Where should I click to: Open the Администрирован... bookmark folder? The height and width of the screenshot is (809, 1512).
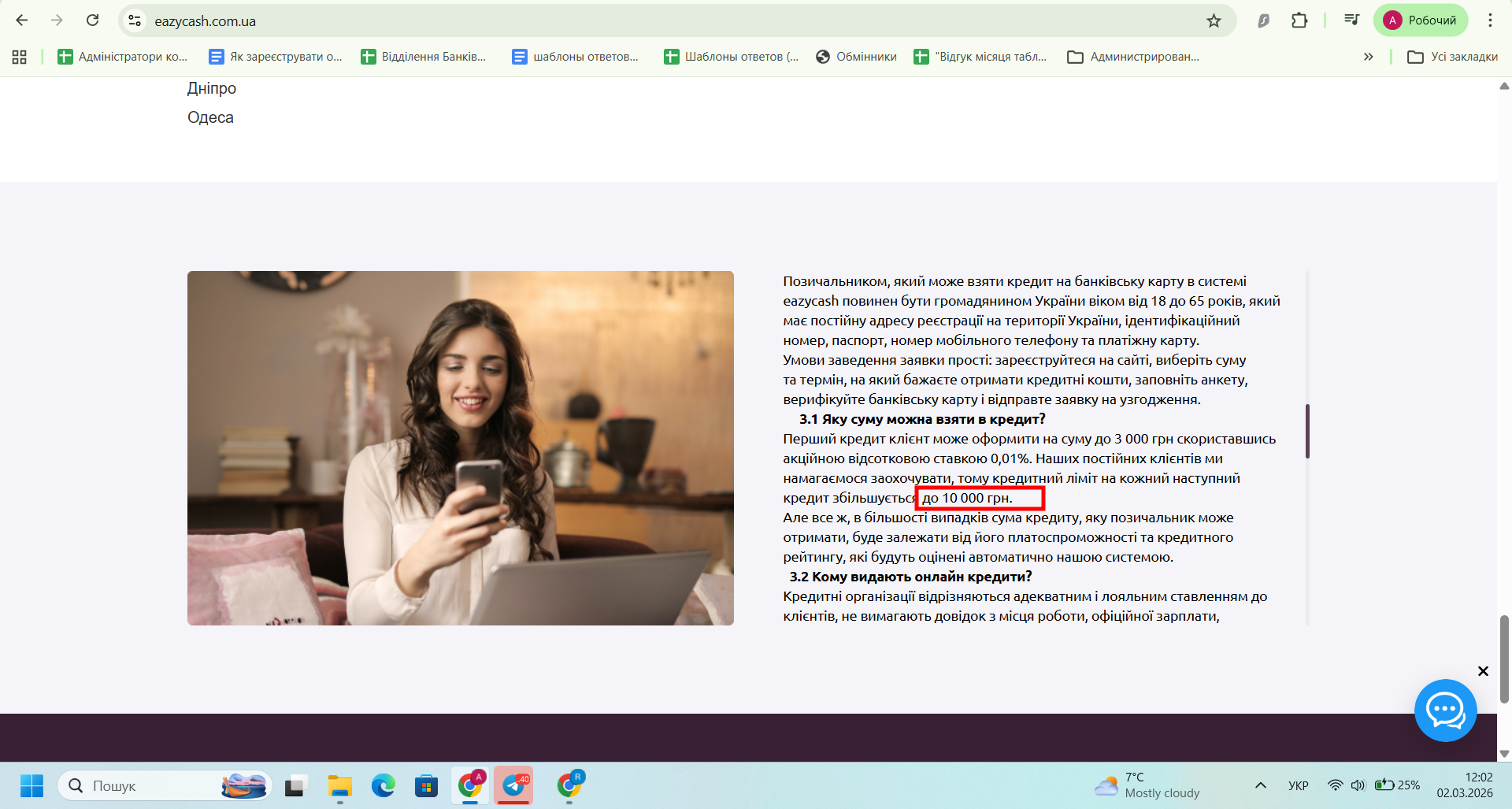coord(1133,57)
